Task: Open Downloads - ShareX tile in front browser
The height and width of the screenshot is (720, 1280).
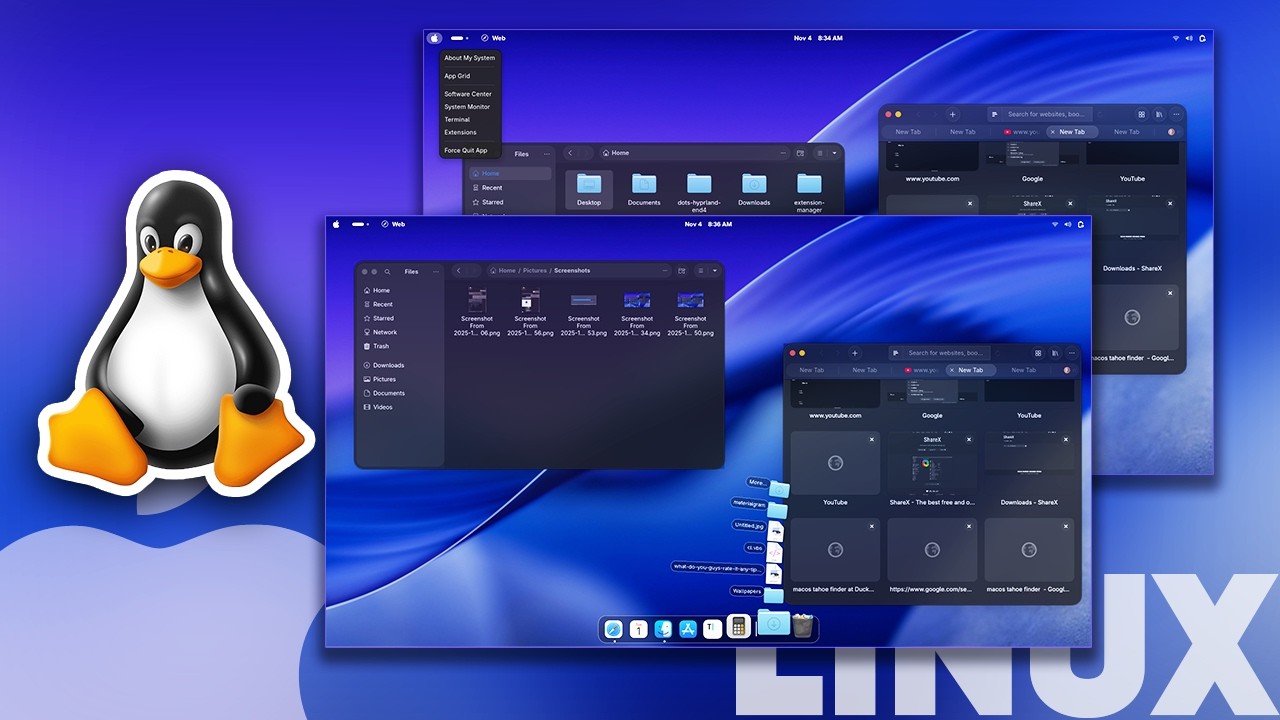Action: point(1029,469)
